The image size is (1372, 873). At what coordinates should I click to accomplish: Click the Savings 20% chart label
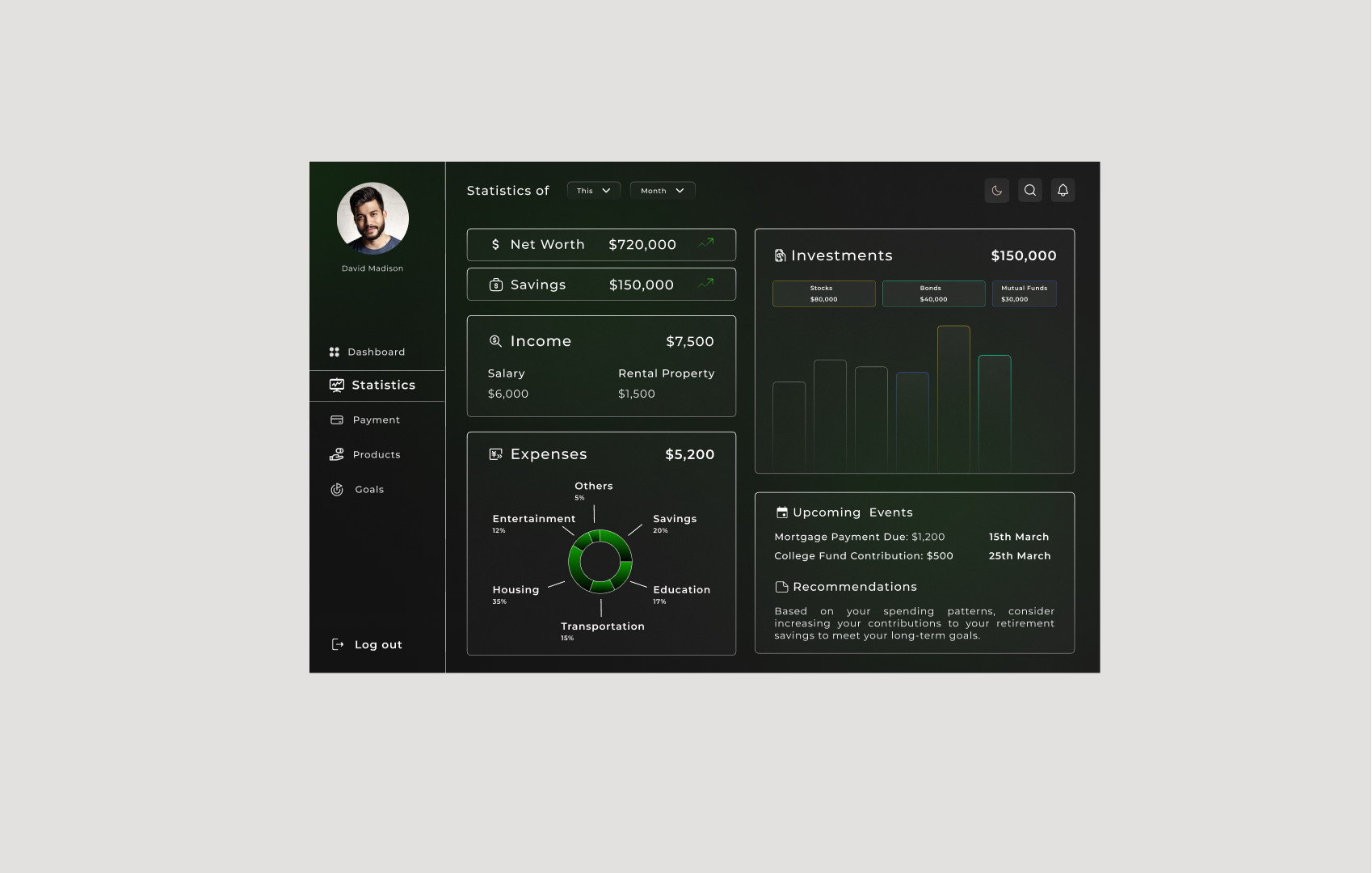[x=675, y=523]
